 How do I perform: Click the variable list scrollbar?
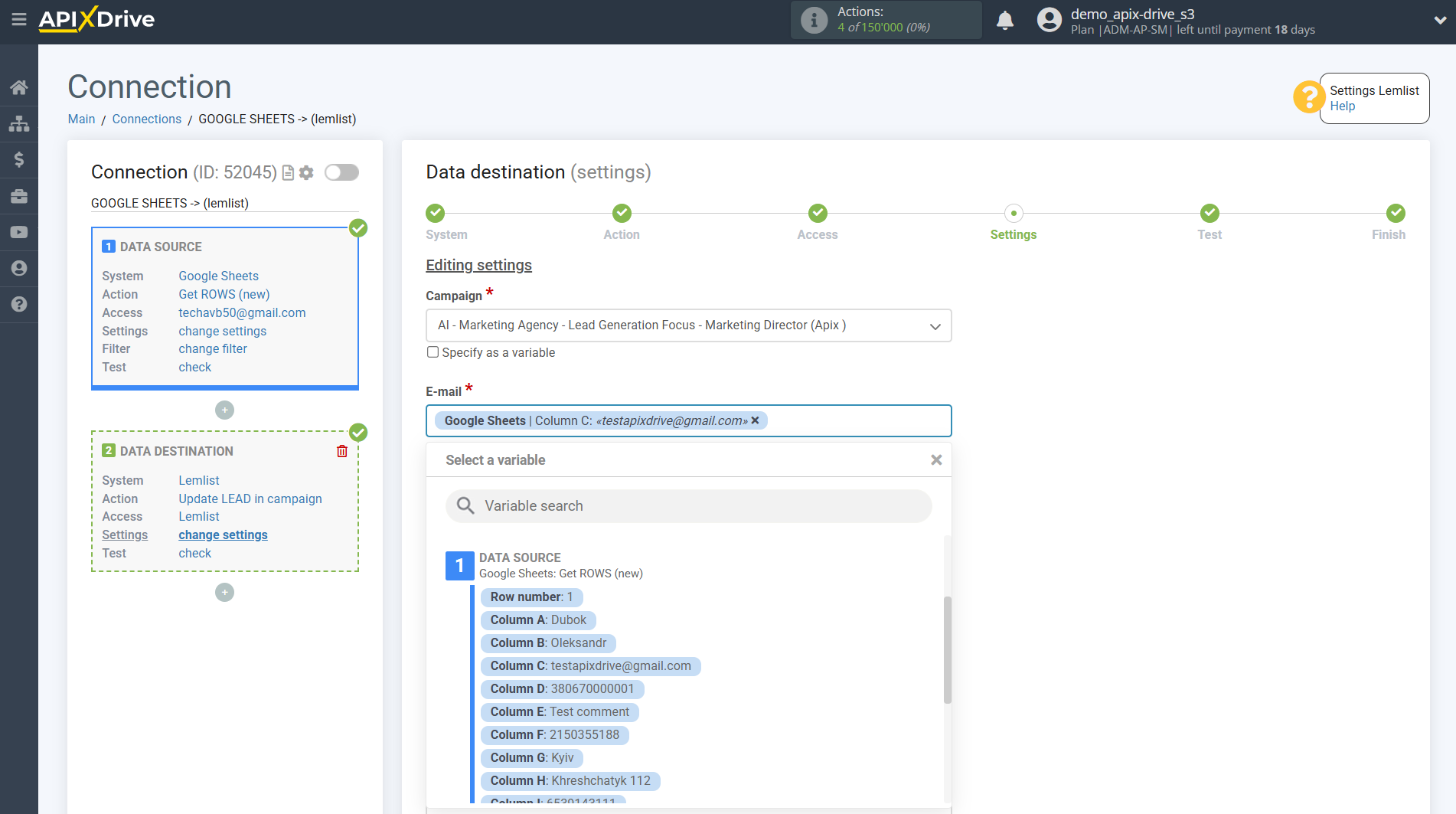[948, 649]
